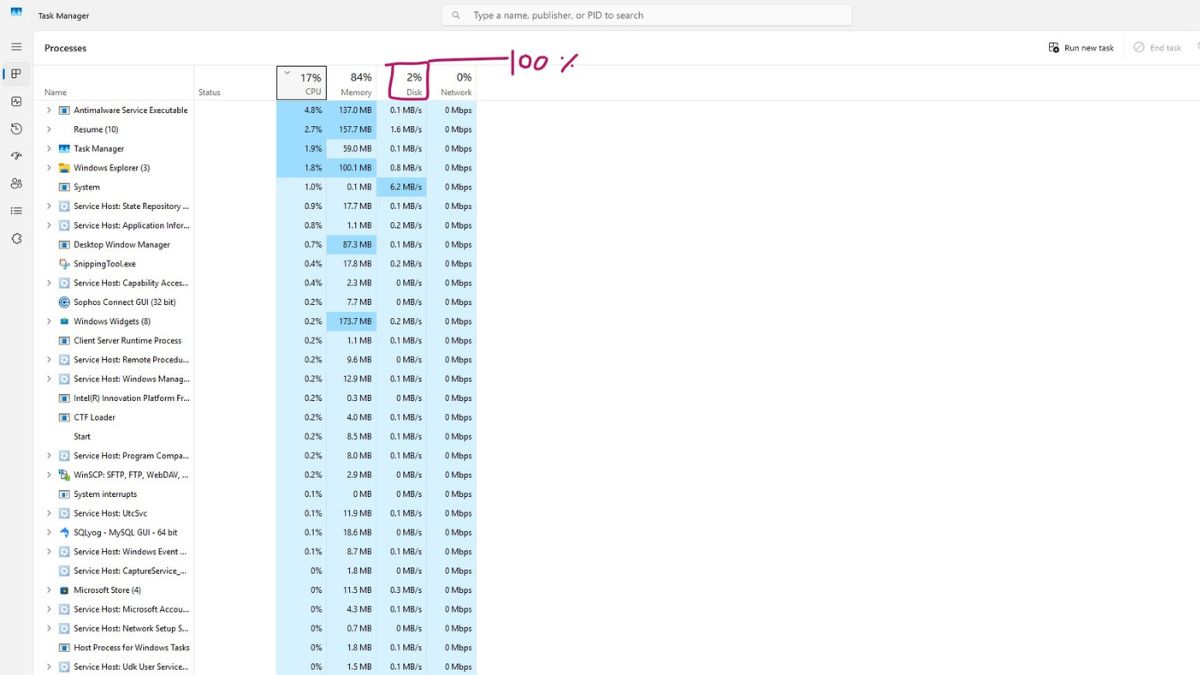1200x675 pixels.
Task: Select the Processes sidebar icon
Action: [16, 73]
